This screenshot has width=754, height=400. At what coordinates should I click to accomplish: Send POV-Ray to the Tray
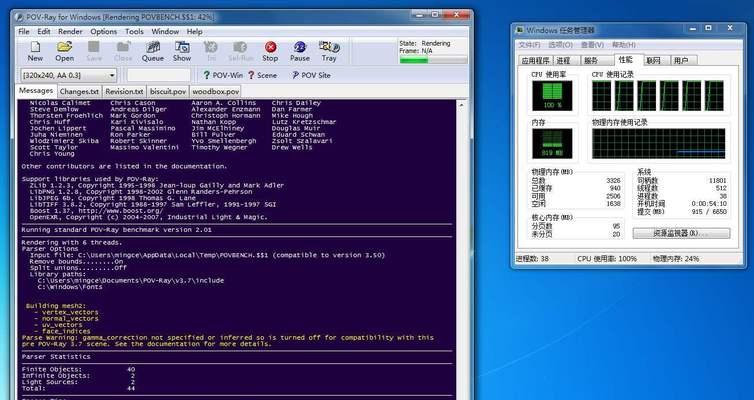tap(329, 51)
